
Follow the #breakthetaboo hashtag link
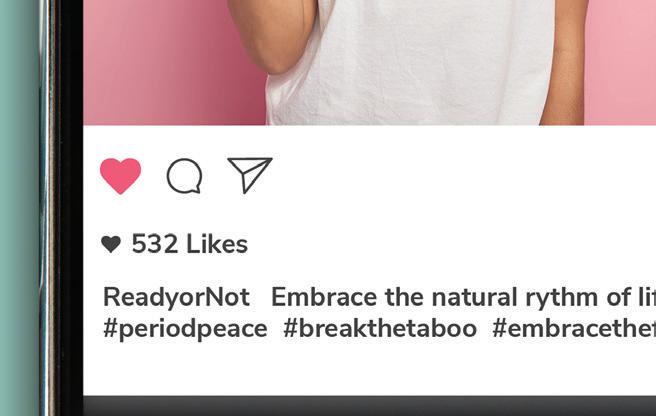[380, 329]
